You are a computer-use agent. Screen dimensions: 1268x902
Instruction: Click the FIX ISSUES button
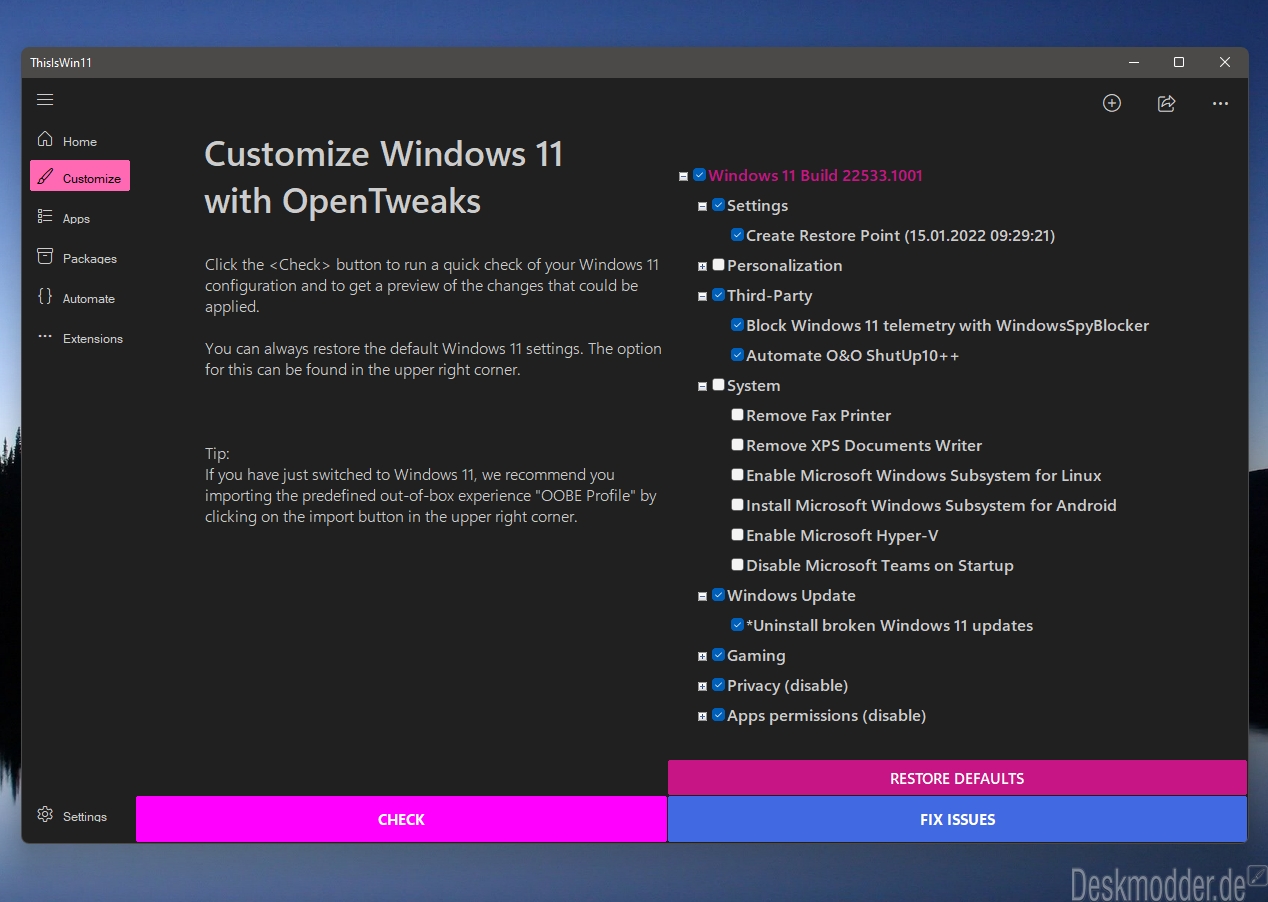click(x=957, y=819)
